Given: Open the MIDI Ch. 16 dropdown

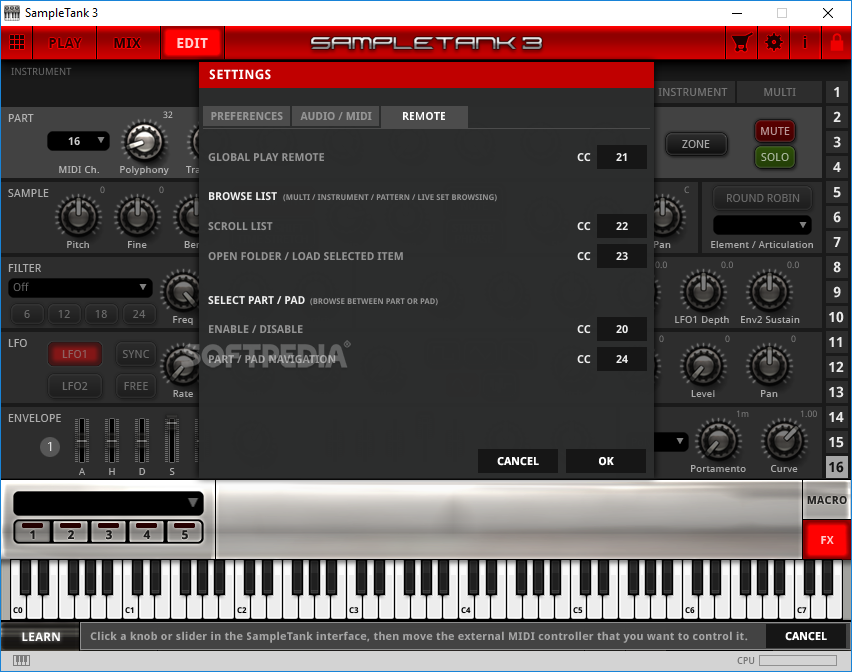Looking at the screenshot, I should coord(78,141).
